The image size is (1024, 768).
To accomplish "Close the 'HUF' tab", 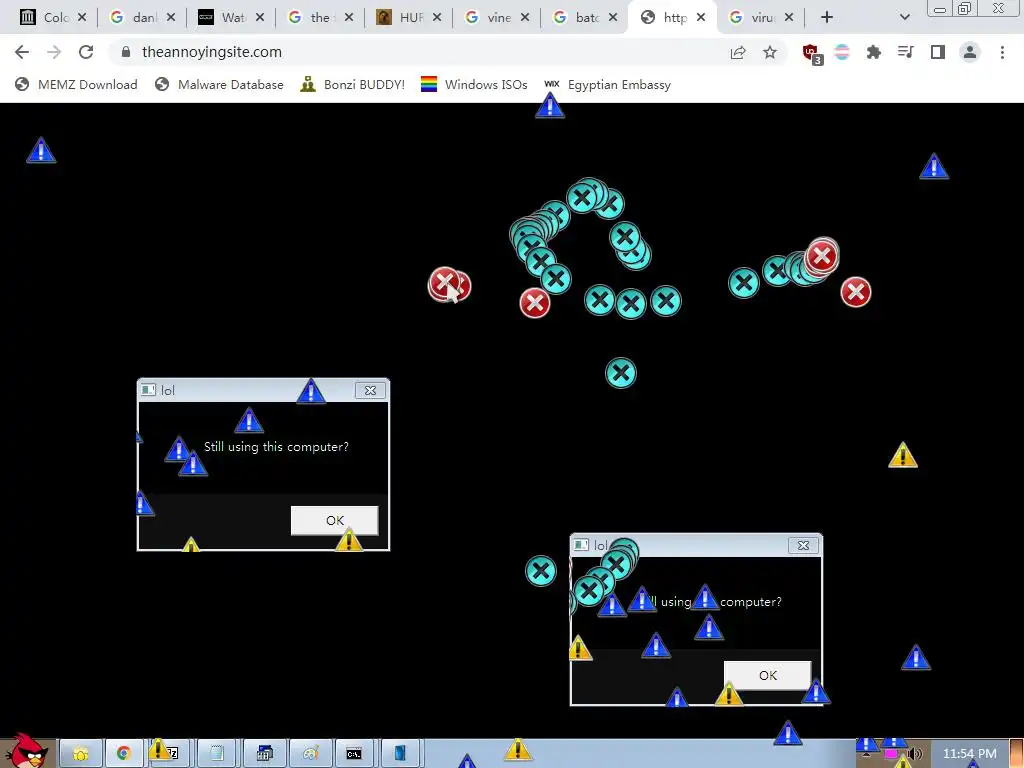I will point(437,18).
